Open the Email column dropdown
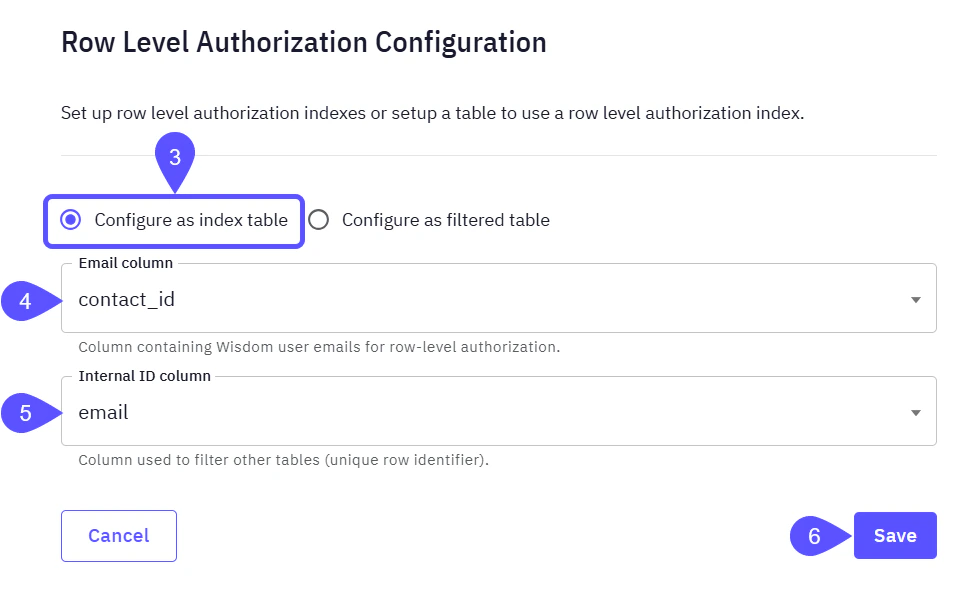This screenshot has height=594, width=976. 500,298
